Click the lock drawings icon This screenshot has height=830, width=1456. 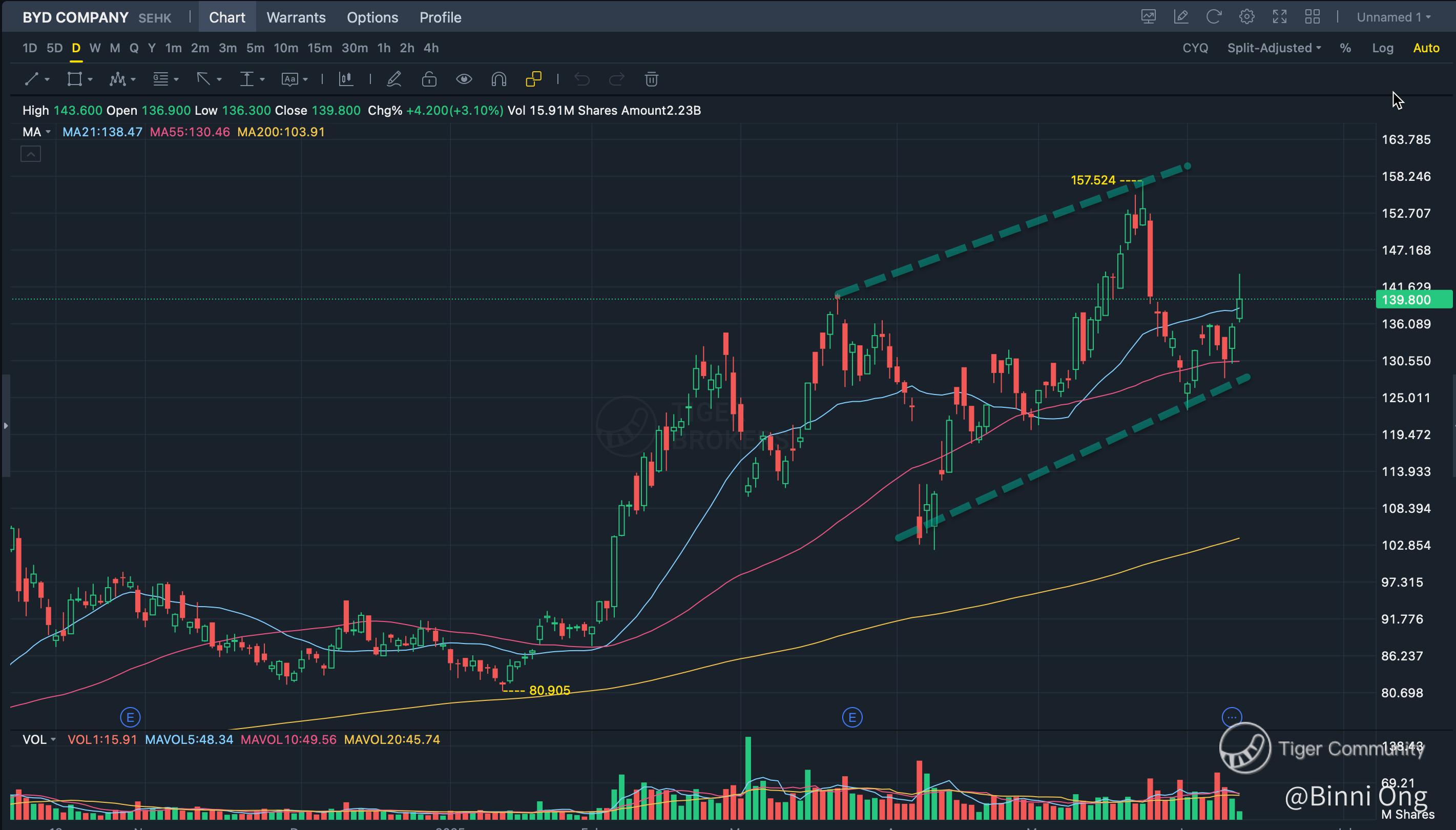(429, 79)
